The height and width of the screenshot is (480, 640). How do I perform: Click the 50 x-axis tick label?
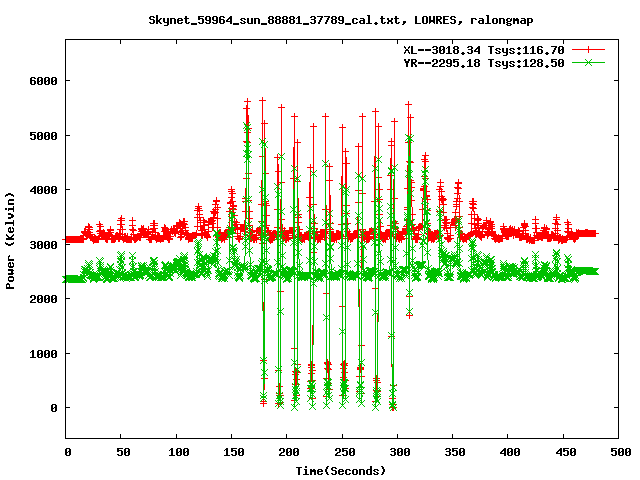pyautogui.click(x=123, y=452)
